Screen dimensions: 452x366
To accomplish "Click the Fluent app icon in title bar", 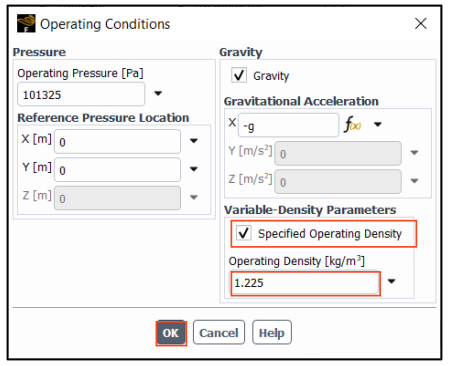I will coord(26,24).
